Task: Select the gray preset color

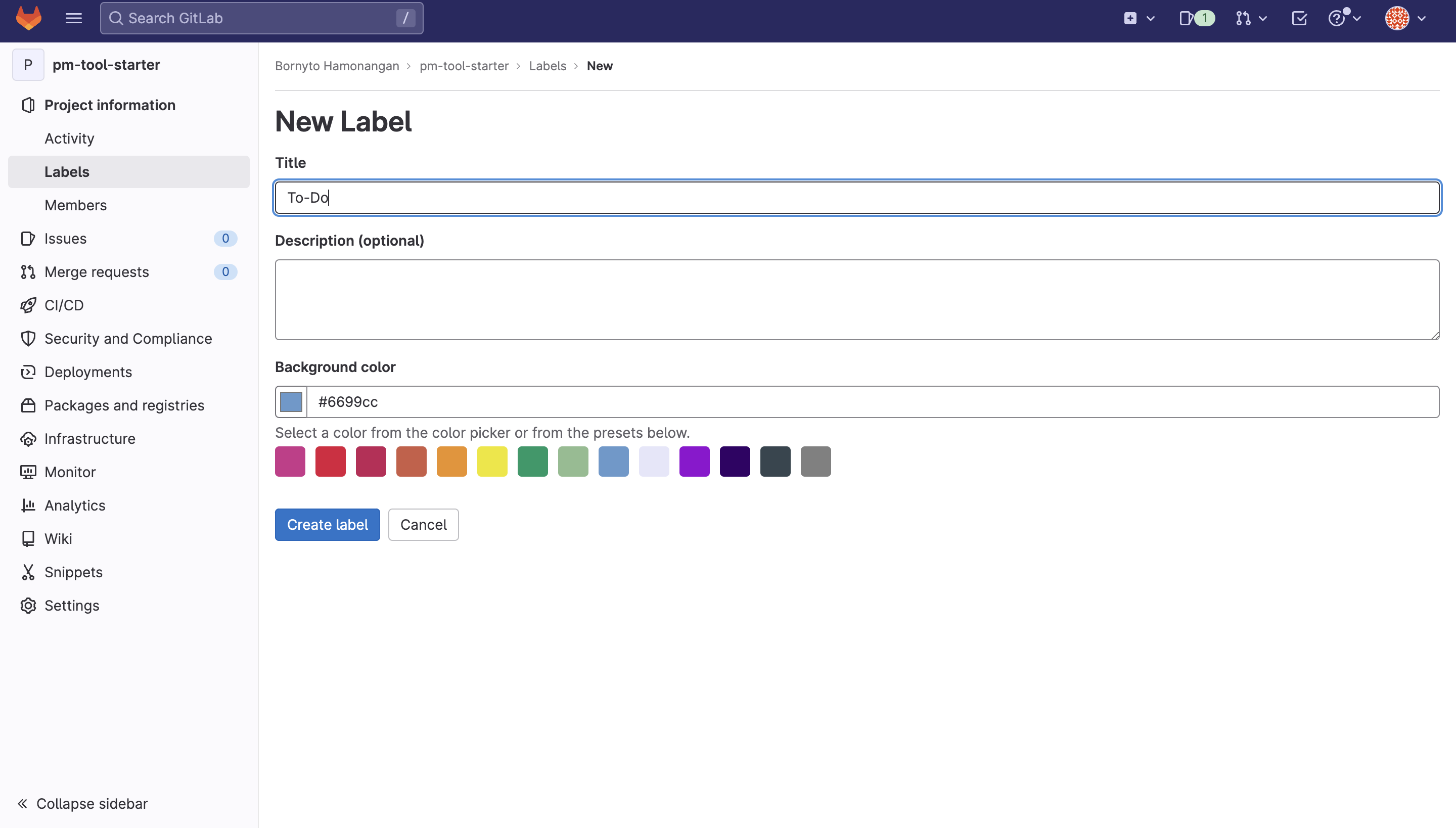Action: [x=815, y=461]
